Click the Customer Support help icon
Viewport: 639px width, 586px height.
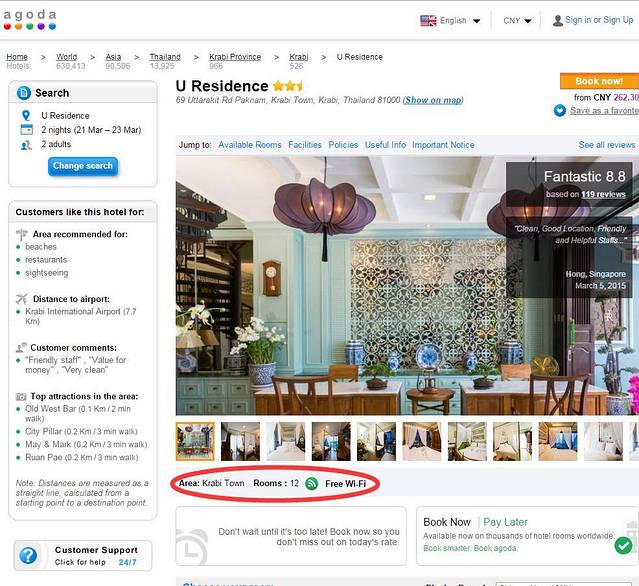(29, 556)
